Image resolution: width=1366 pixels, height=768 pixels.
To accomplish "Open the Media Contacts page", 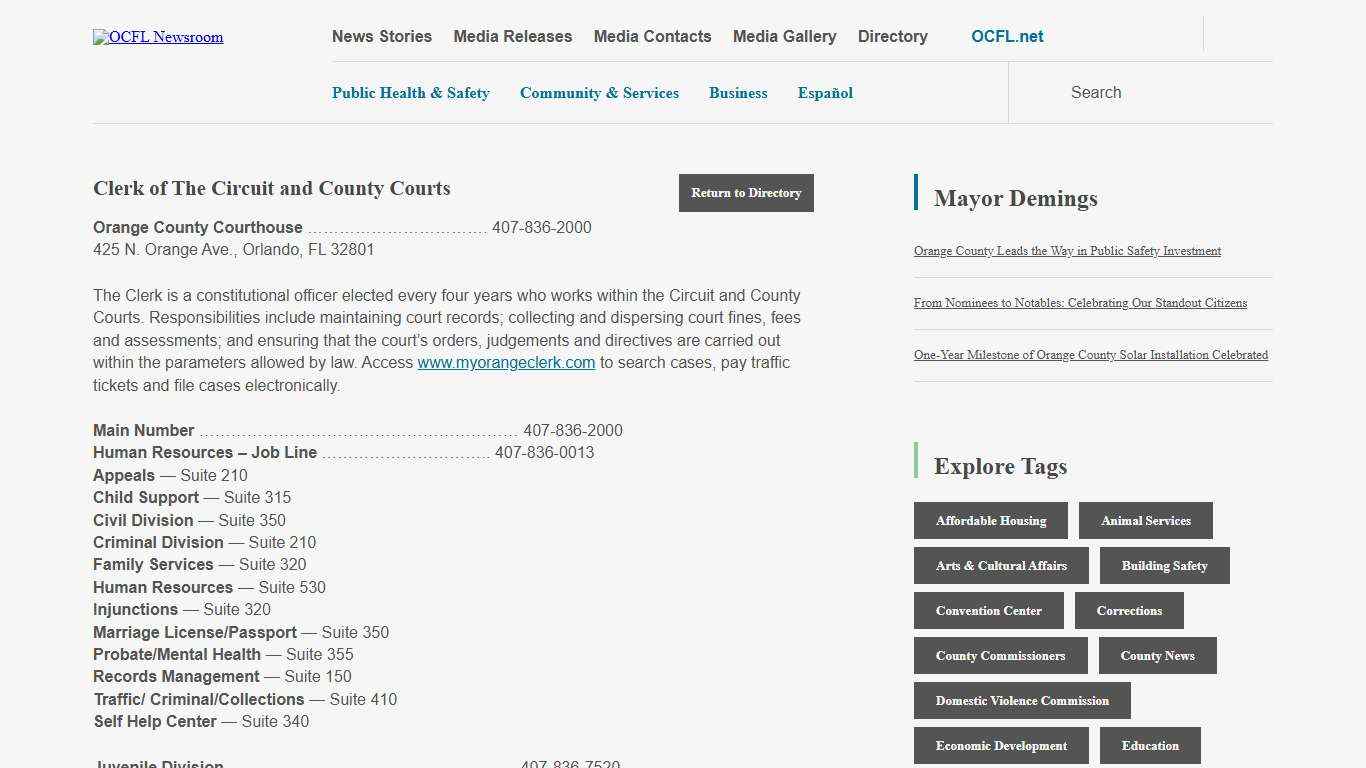I will tap(652, 36).
